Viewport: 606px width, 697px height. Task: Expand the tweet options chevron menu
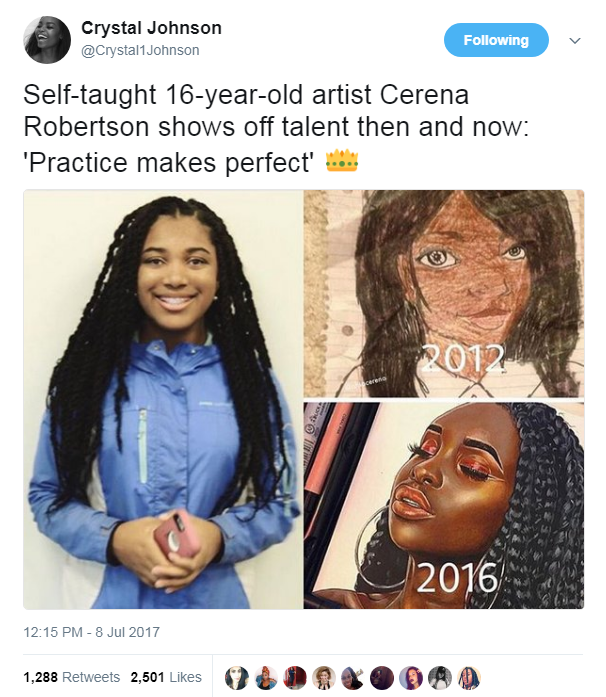click(x=574, y=41)
